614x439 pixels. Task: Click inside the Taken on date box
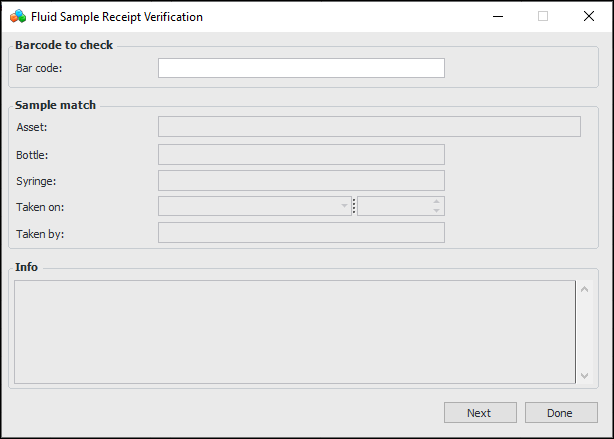point(248,206)
